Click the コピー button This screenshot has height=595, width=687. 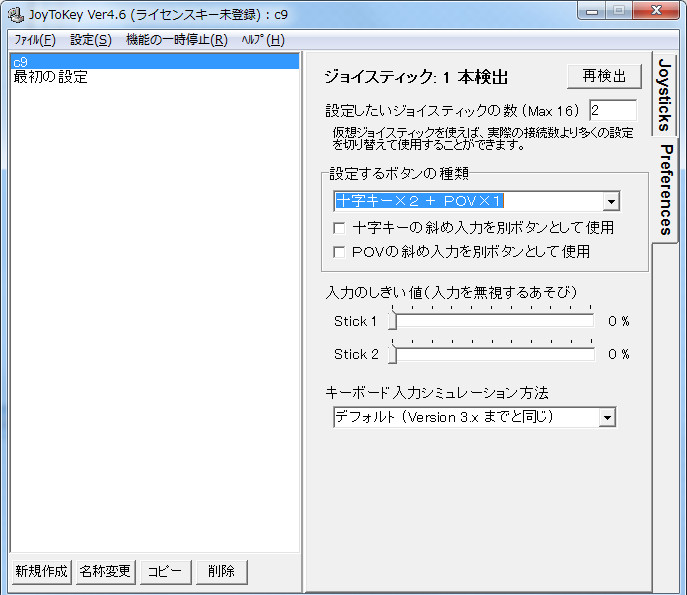(166, 571)
